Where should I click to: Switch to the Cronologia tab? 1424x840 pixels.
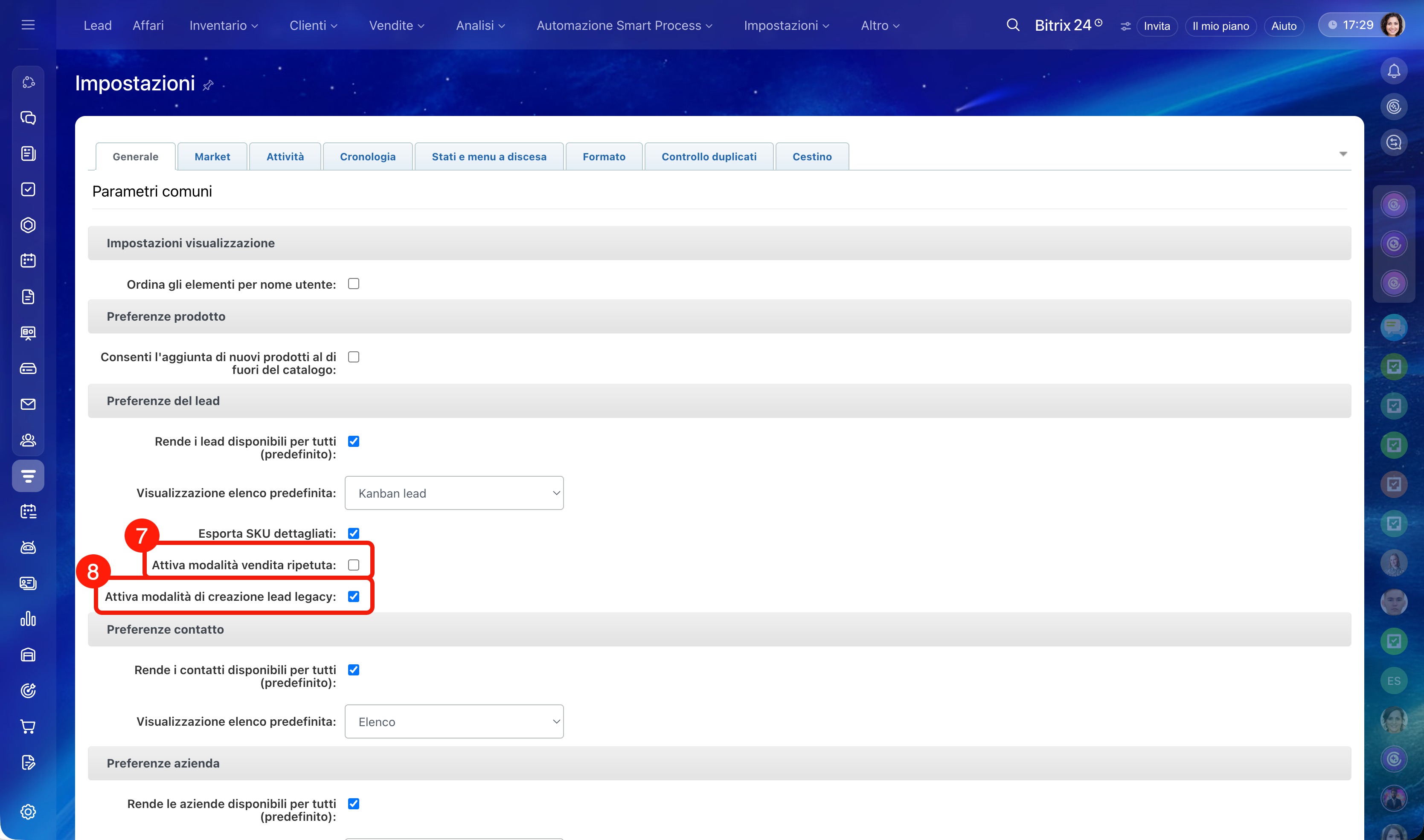click(x=367, y=157)
